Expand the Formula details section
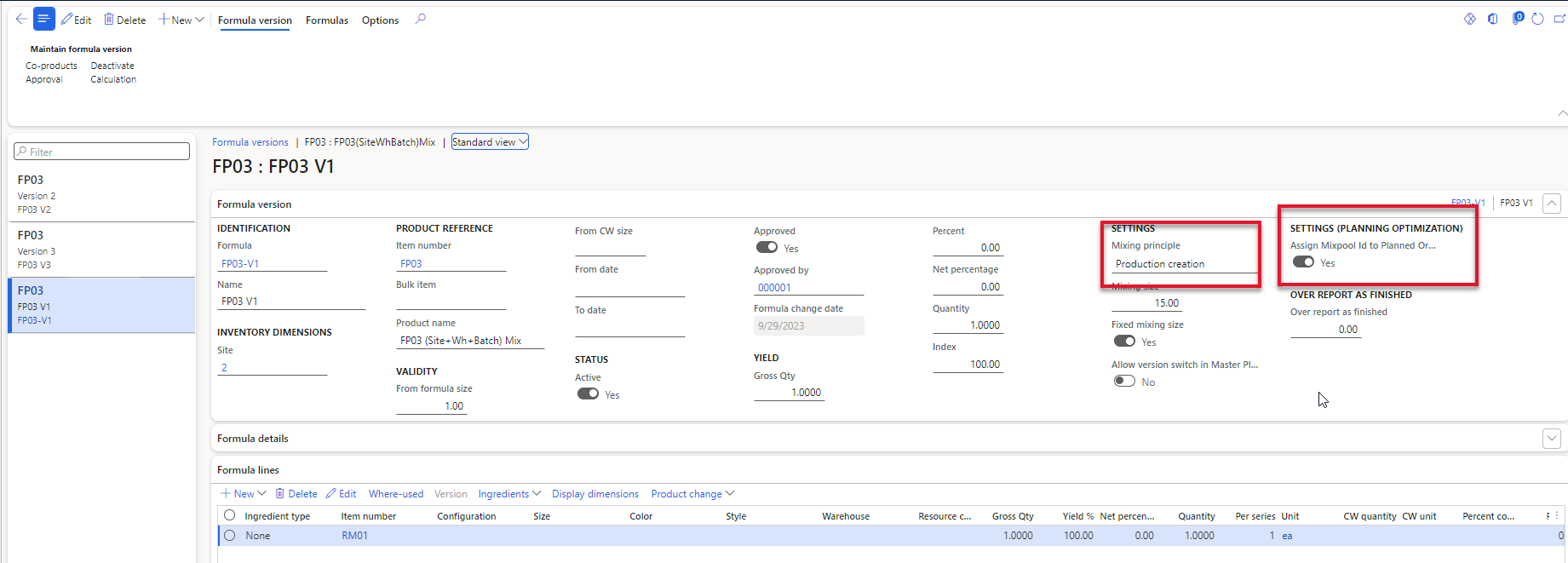1568x563 pixels. 1551,439
